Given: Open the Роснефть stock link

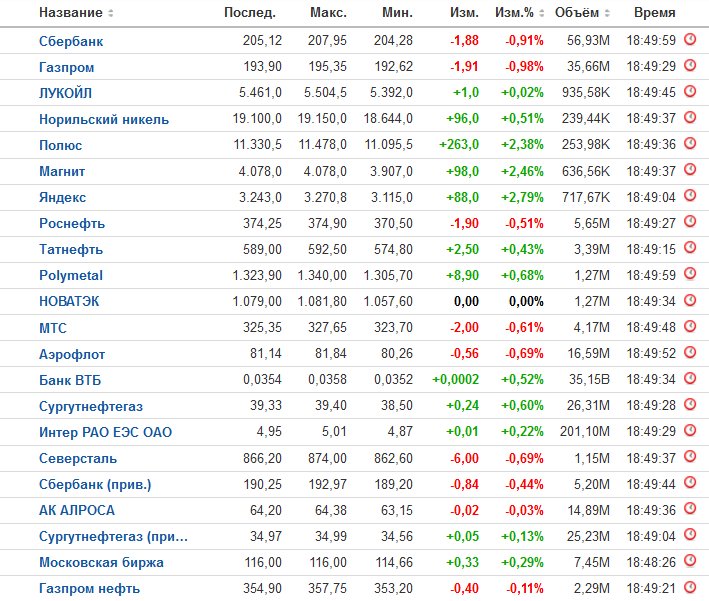Looking at the screenshot, I should coord(72,223).
